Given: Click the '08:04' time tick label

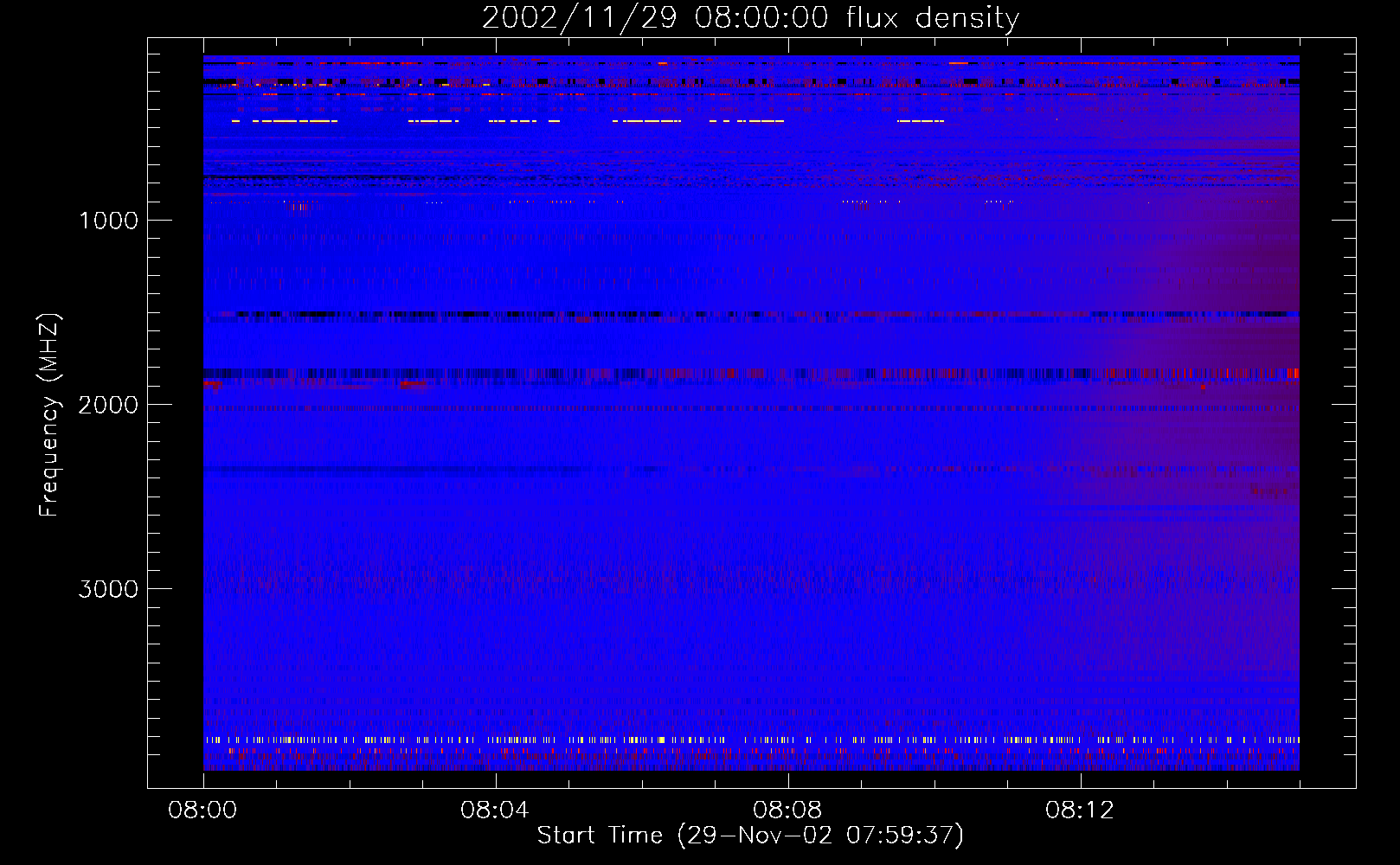Looking at the screenshot, I should [494, 811].
